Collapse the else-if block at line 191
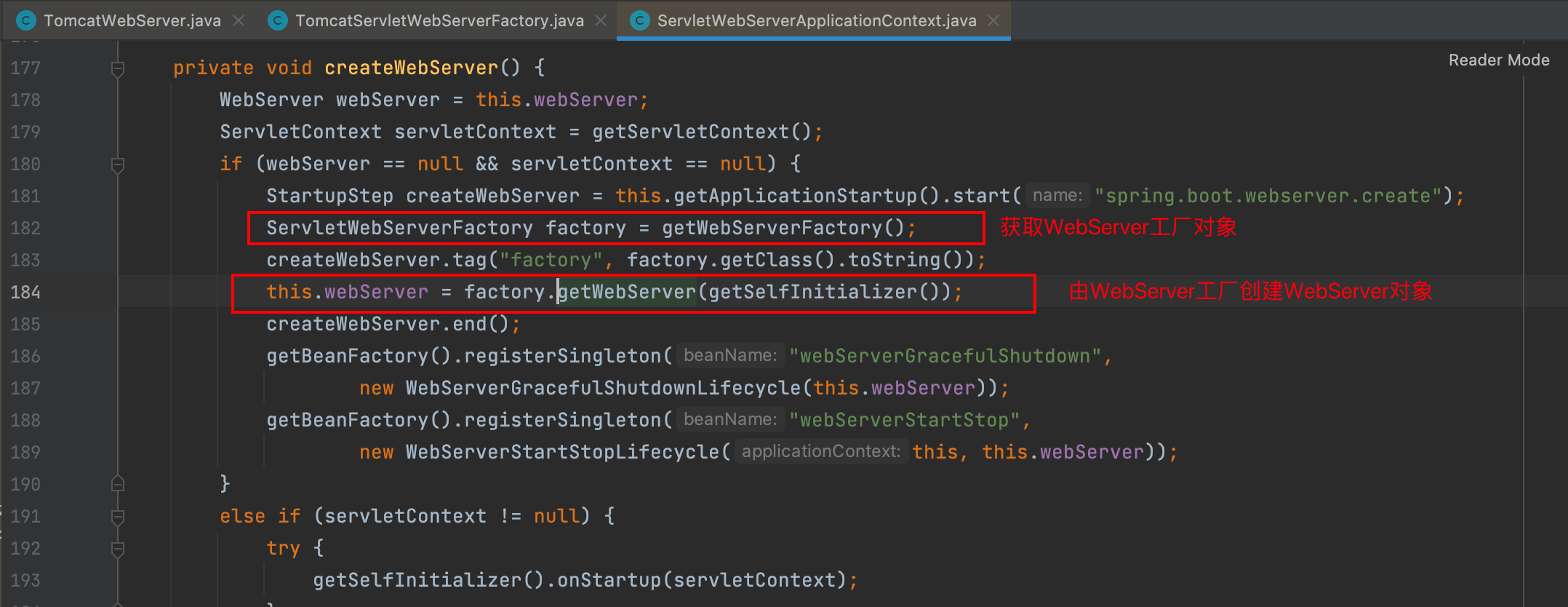 (x=117, y=517)
